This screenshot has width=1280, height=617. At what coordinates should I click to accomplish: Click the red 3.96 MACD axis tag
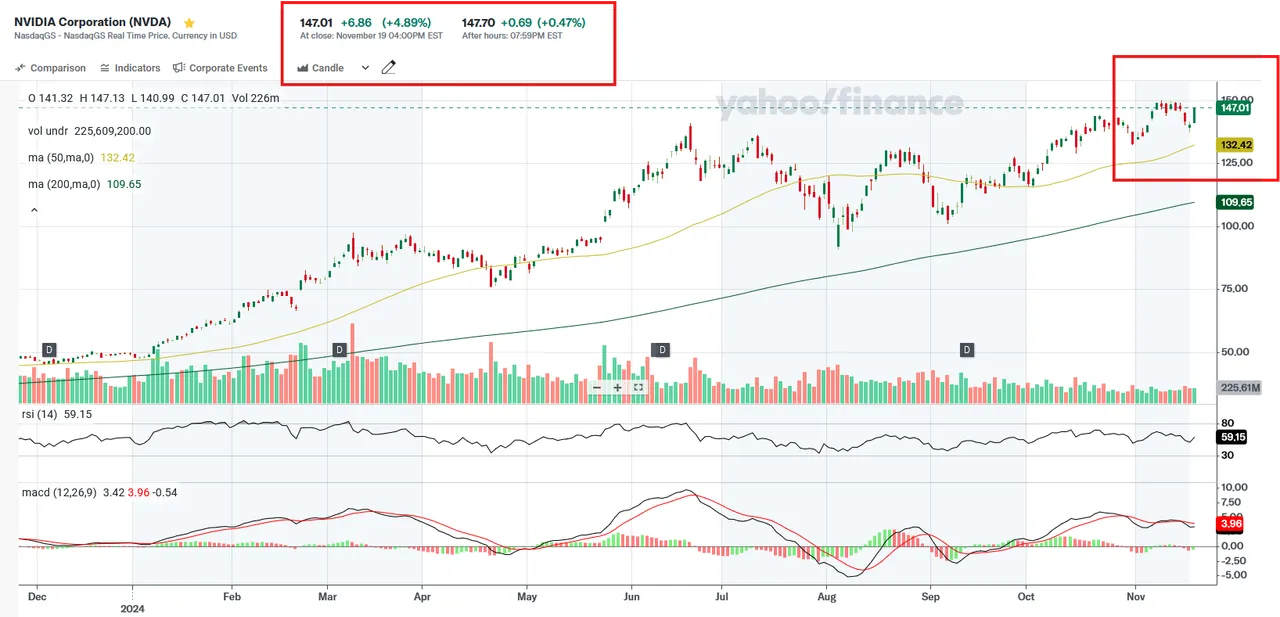[x=1231, y=524]
